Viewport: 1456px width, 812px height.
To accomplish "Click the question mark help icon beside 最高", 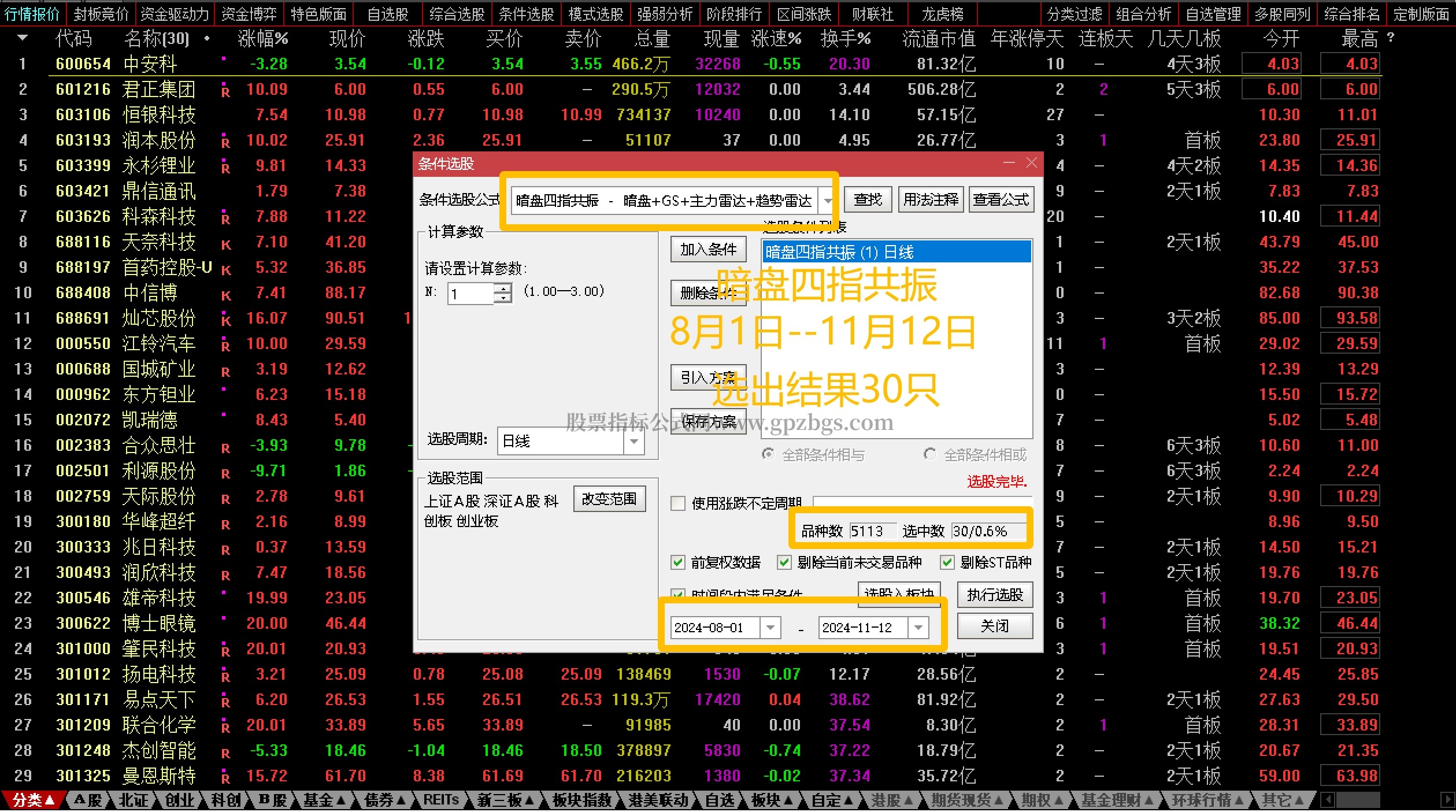I will click(1390, 38).
